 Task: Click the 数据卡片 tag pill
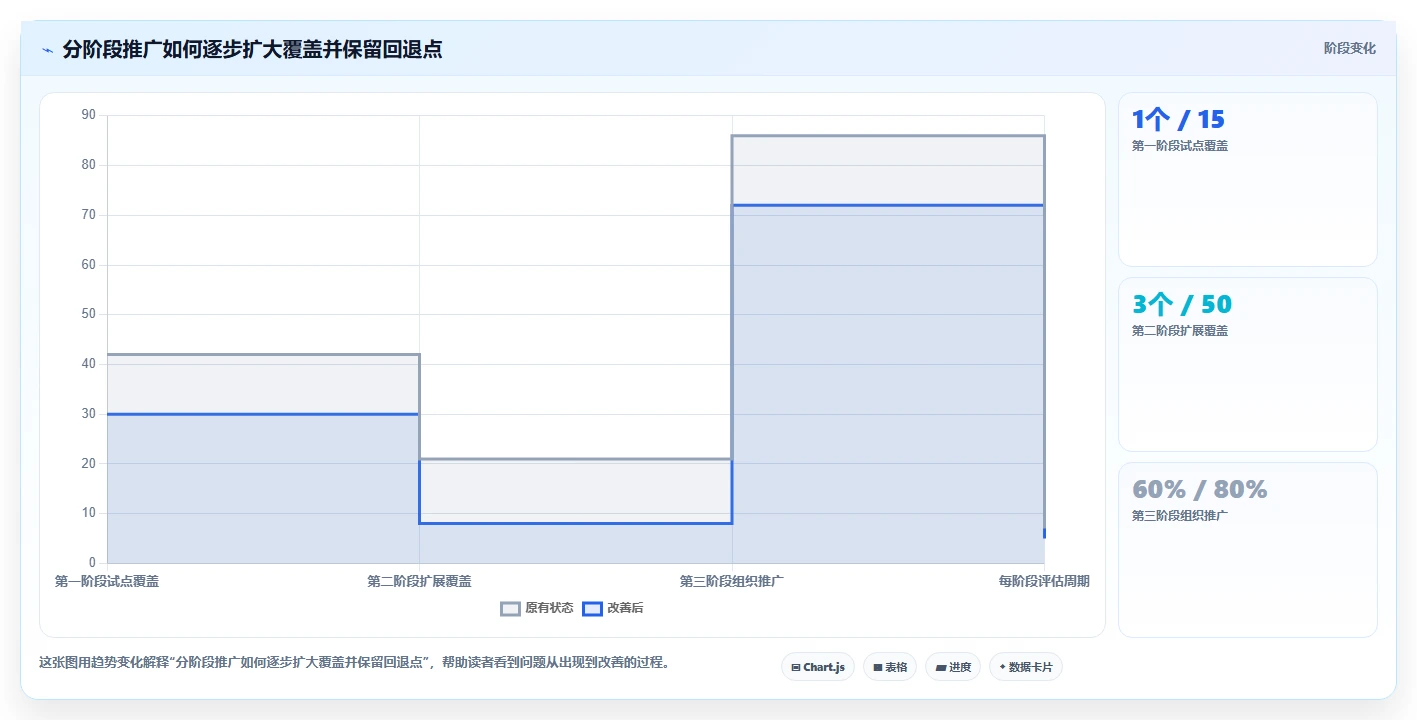pos(1025,667)
